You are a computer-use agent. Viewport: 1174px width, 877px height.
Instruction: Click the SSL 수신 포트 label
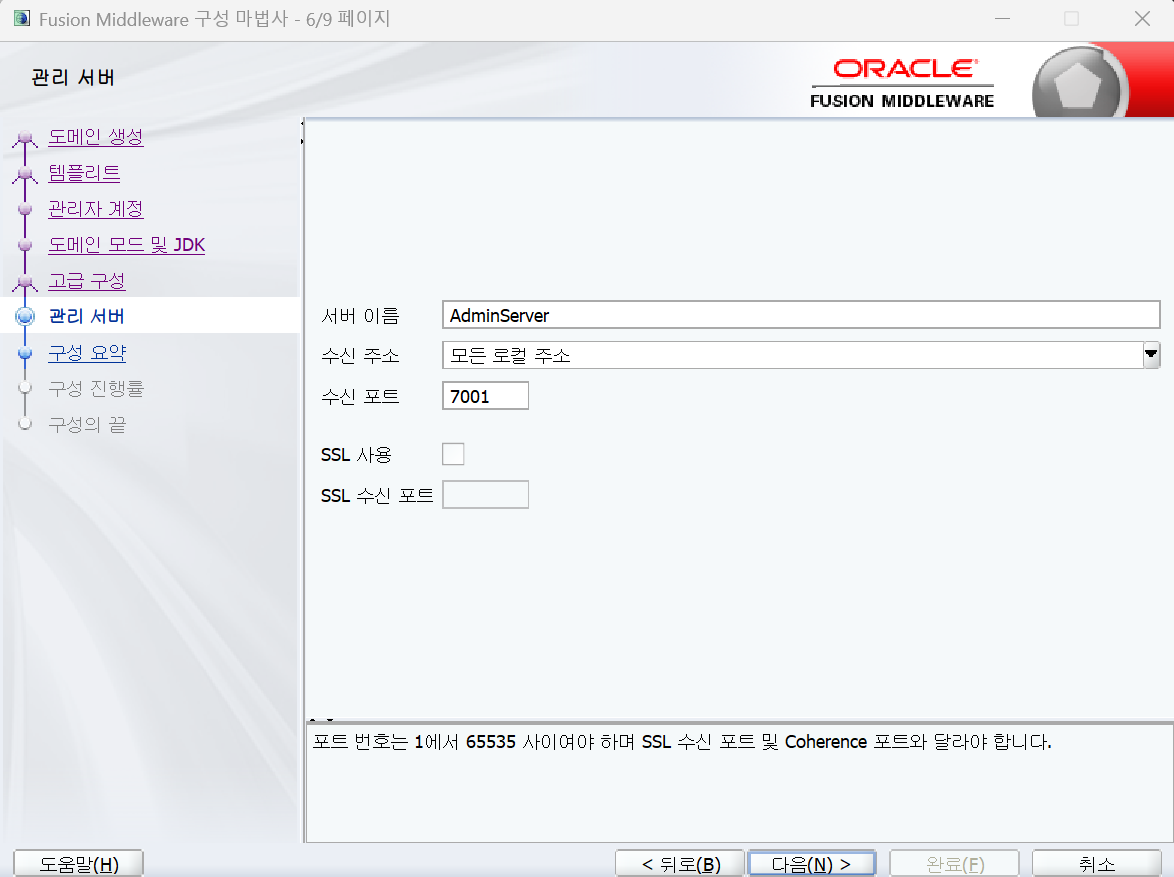pos(377,495)
